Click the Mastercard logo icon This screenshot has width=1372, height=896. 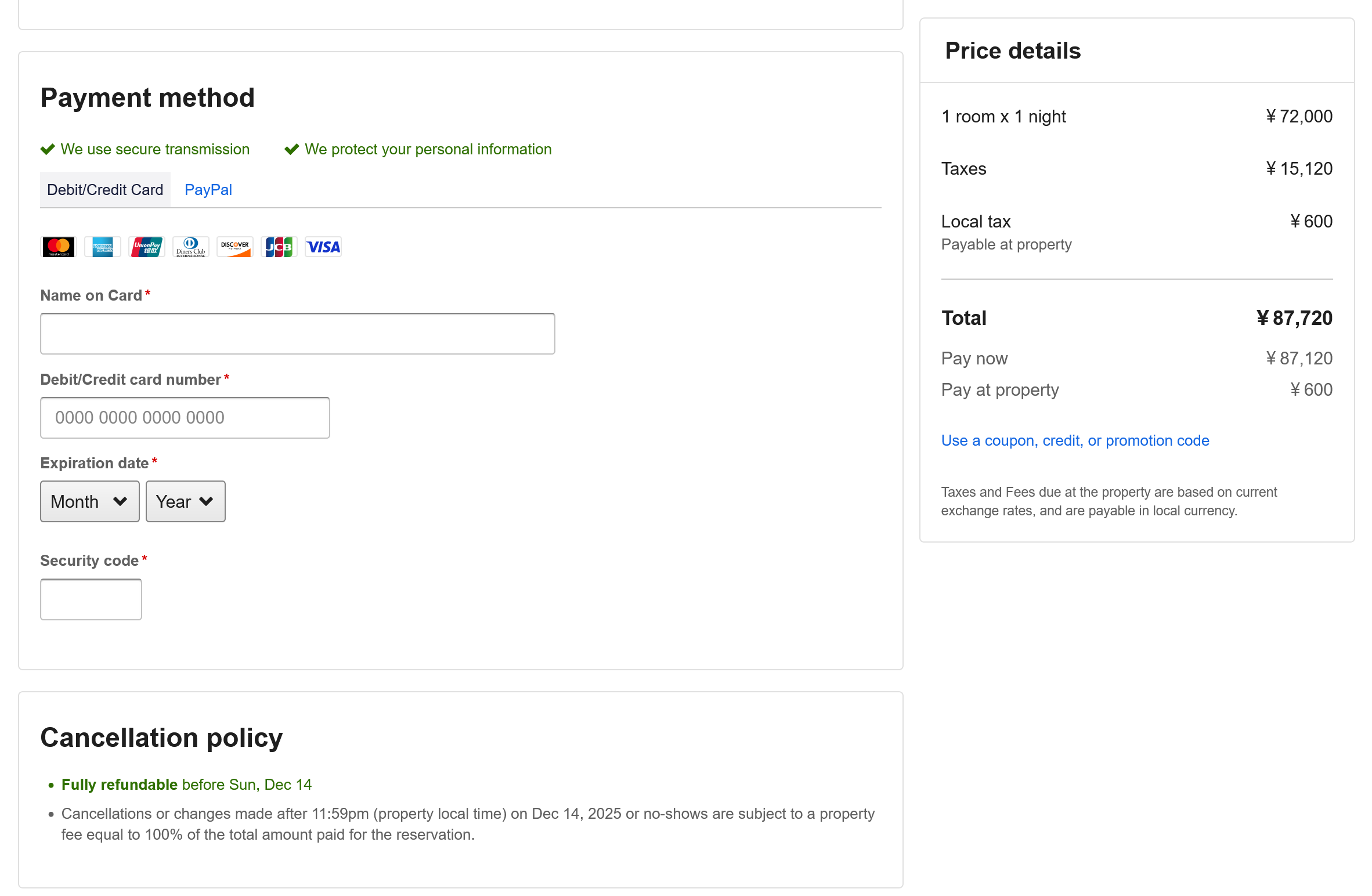58,247
